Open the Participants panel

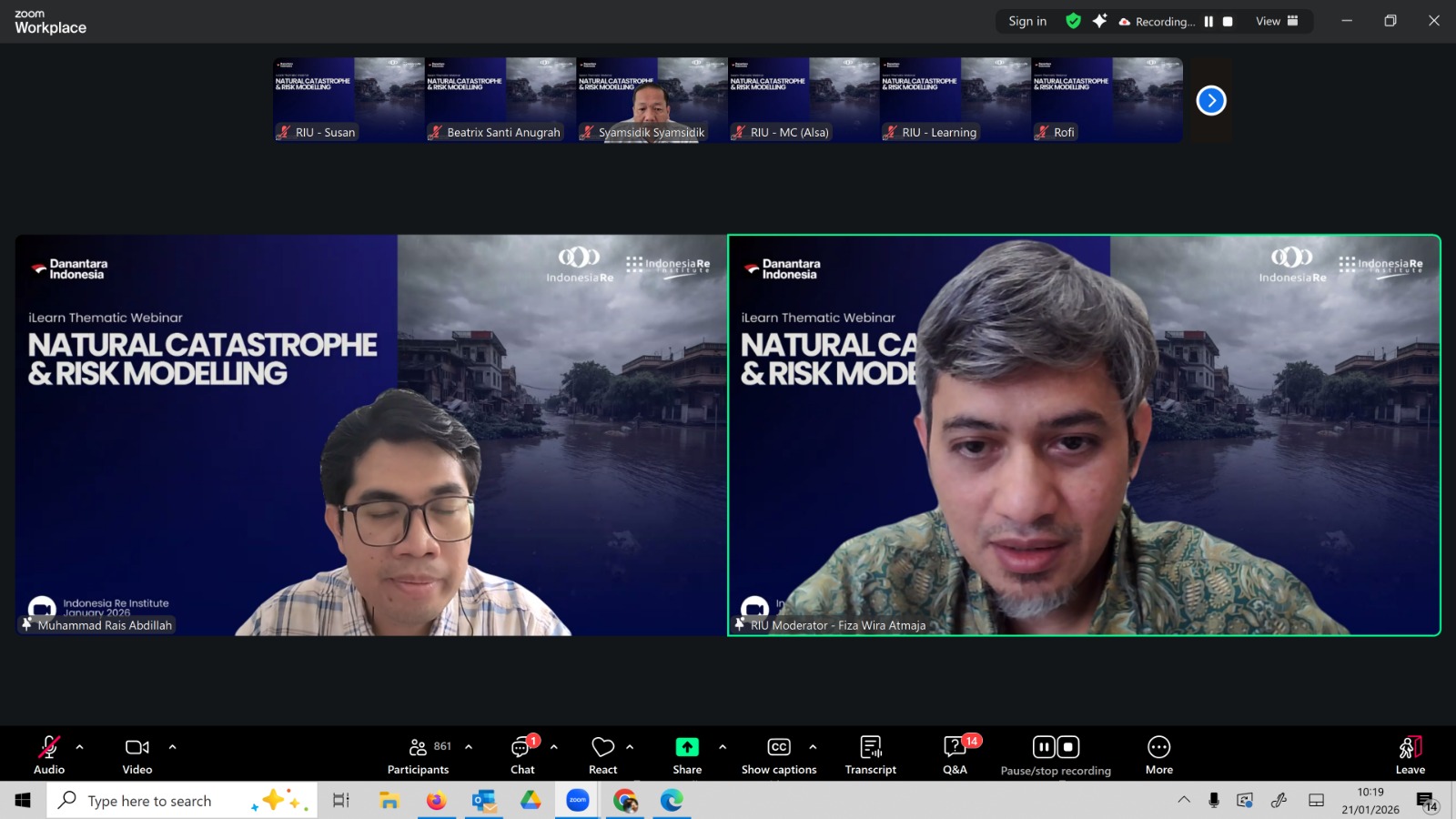coord(418,755)
